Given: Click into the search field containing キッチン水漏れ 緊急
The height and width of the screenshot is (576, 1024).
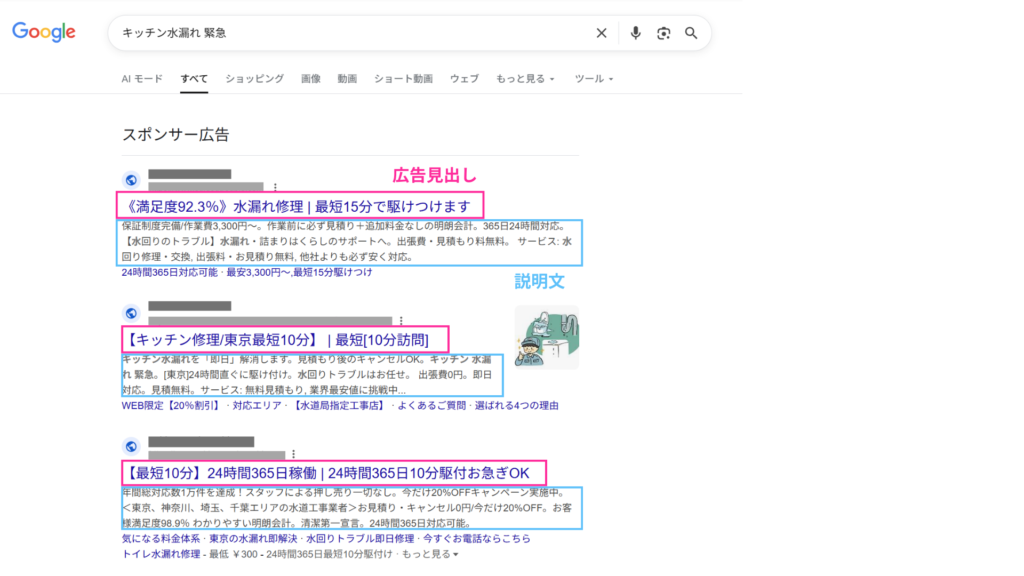Looking at the screenshot, I should (x=350, y=33).
